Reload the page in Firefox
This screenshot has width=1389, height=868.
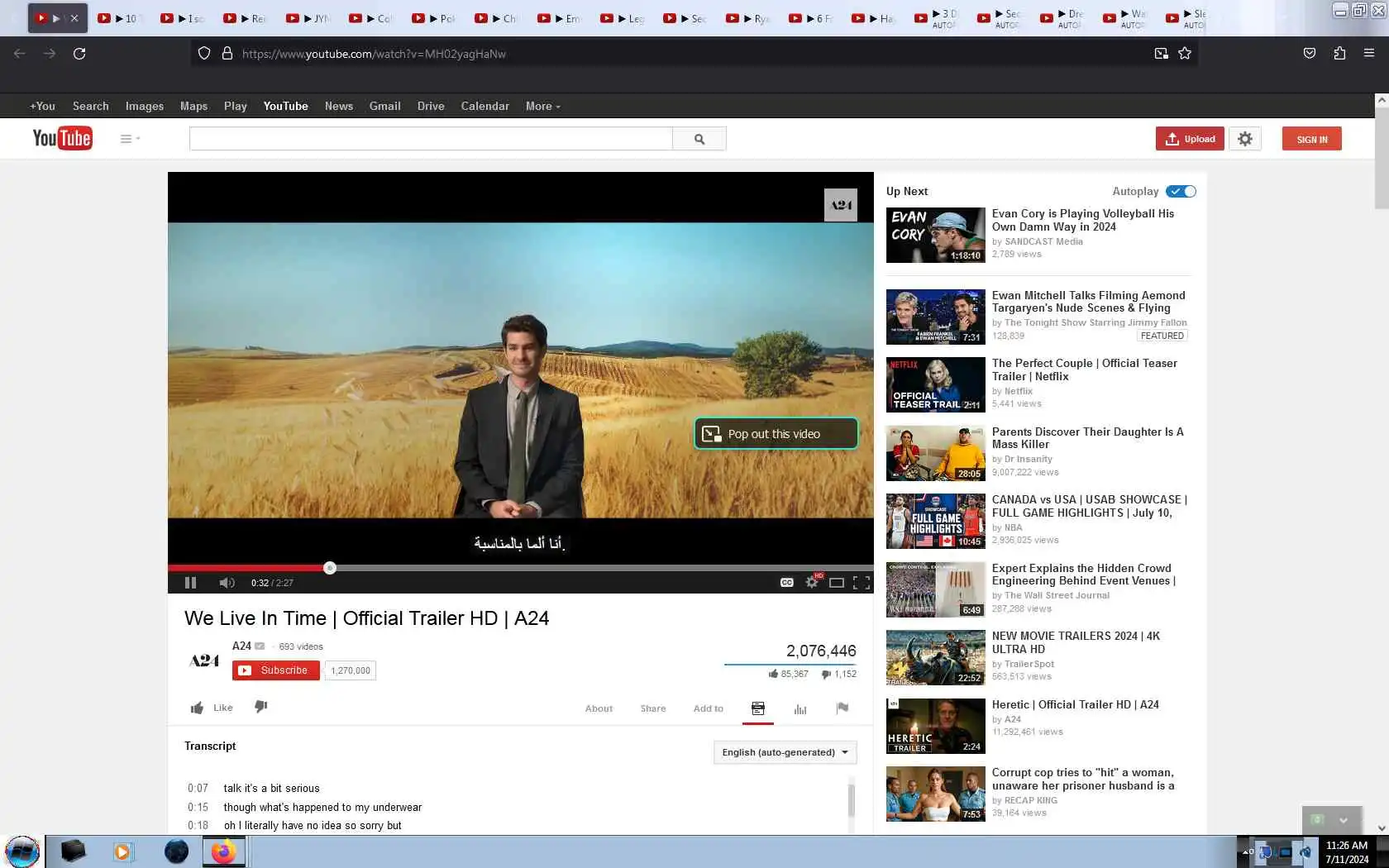(79, 54)
